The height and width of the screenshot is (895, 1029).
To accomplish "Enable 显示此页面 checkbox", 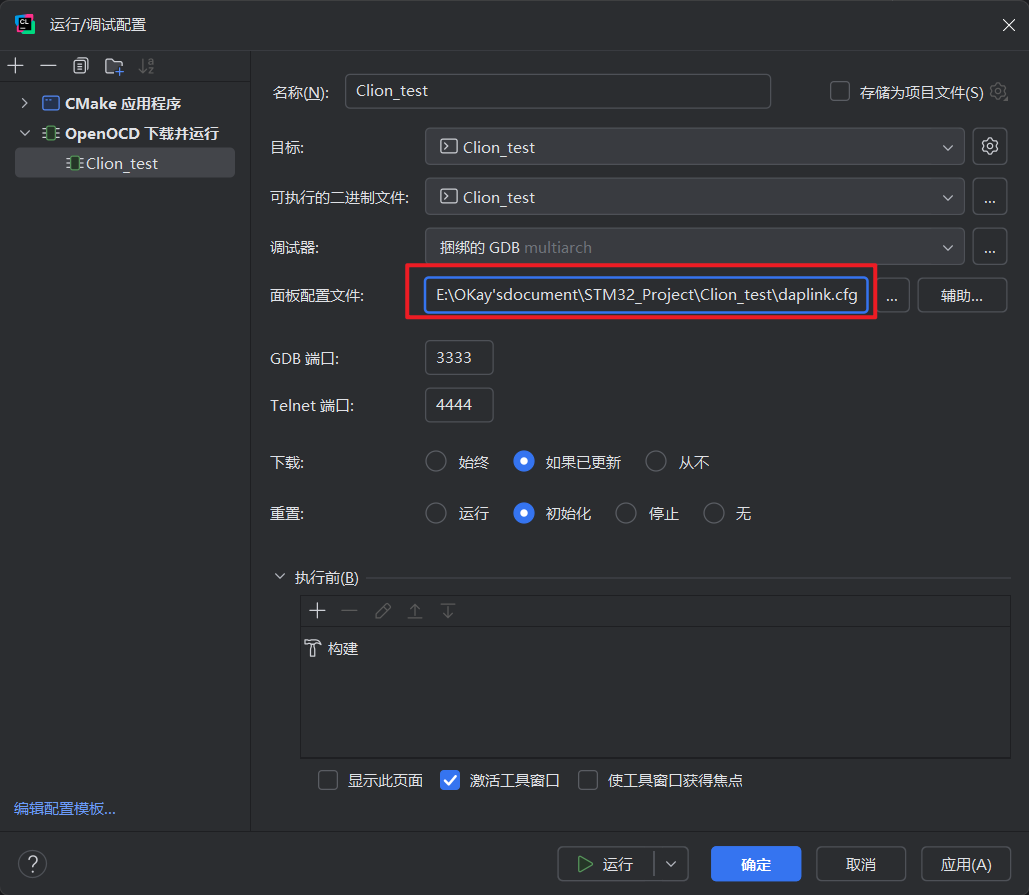I will 328,780.
